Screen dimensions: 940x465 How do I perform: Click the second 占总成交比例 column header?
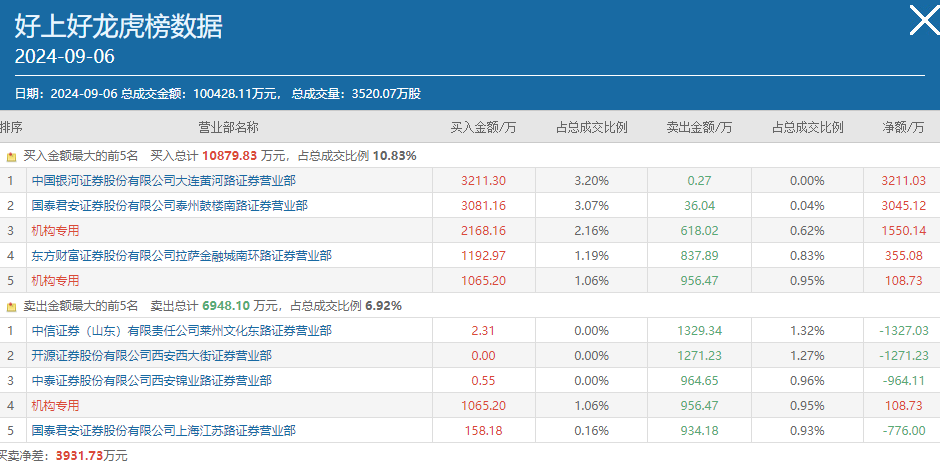808,127
